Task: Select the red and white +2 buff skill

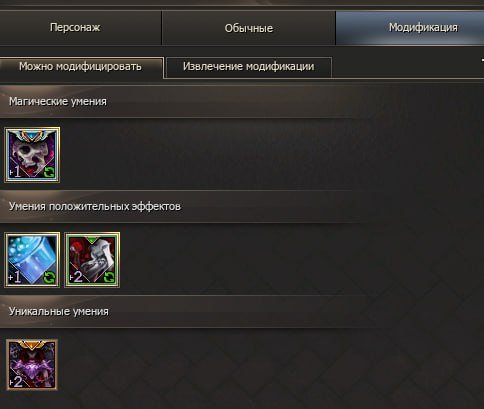Action: (92, 260)
